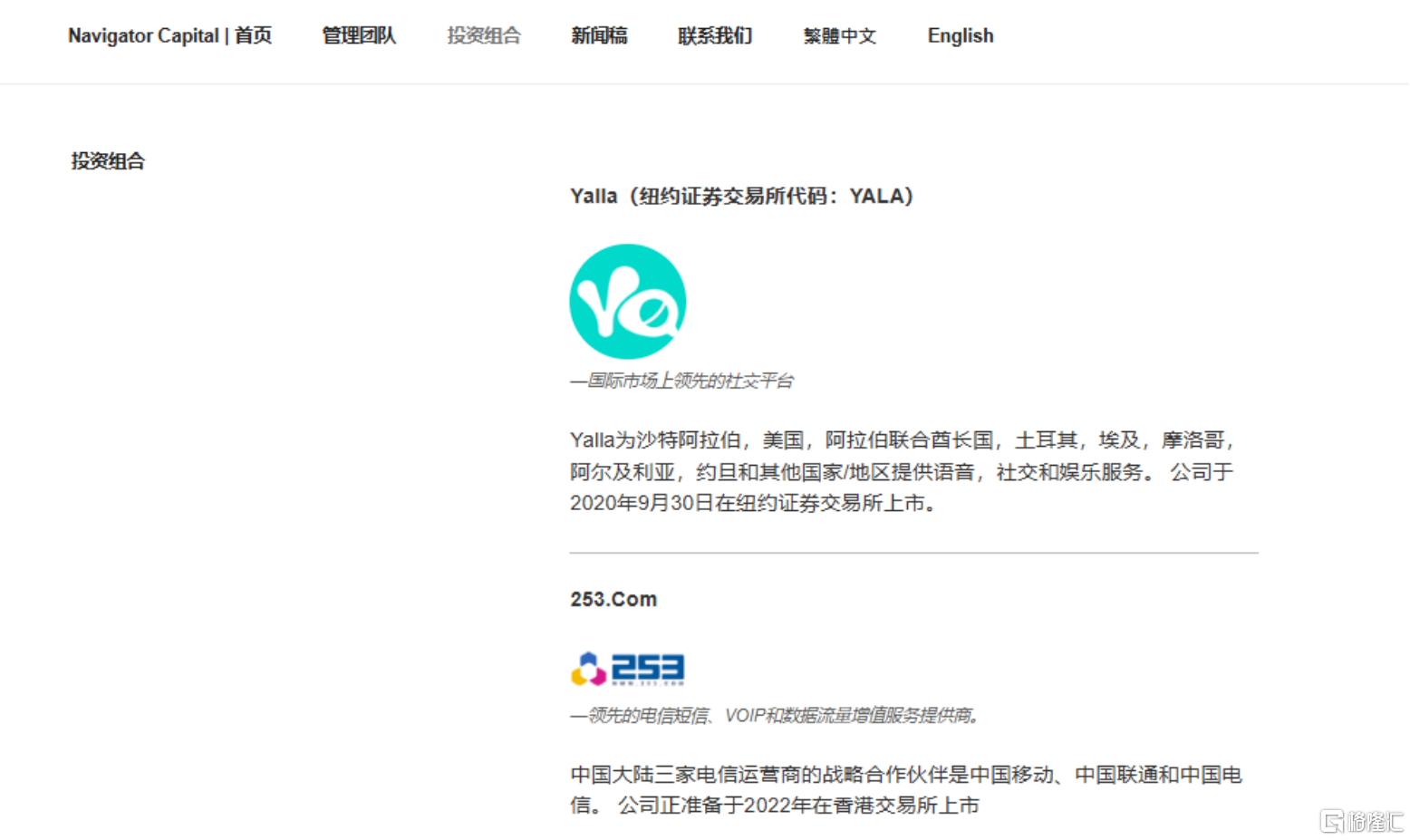This screenshot has width=1410, height=840.
Task: Go to 联系我们 via the top menu
Action: coord(715,35)
